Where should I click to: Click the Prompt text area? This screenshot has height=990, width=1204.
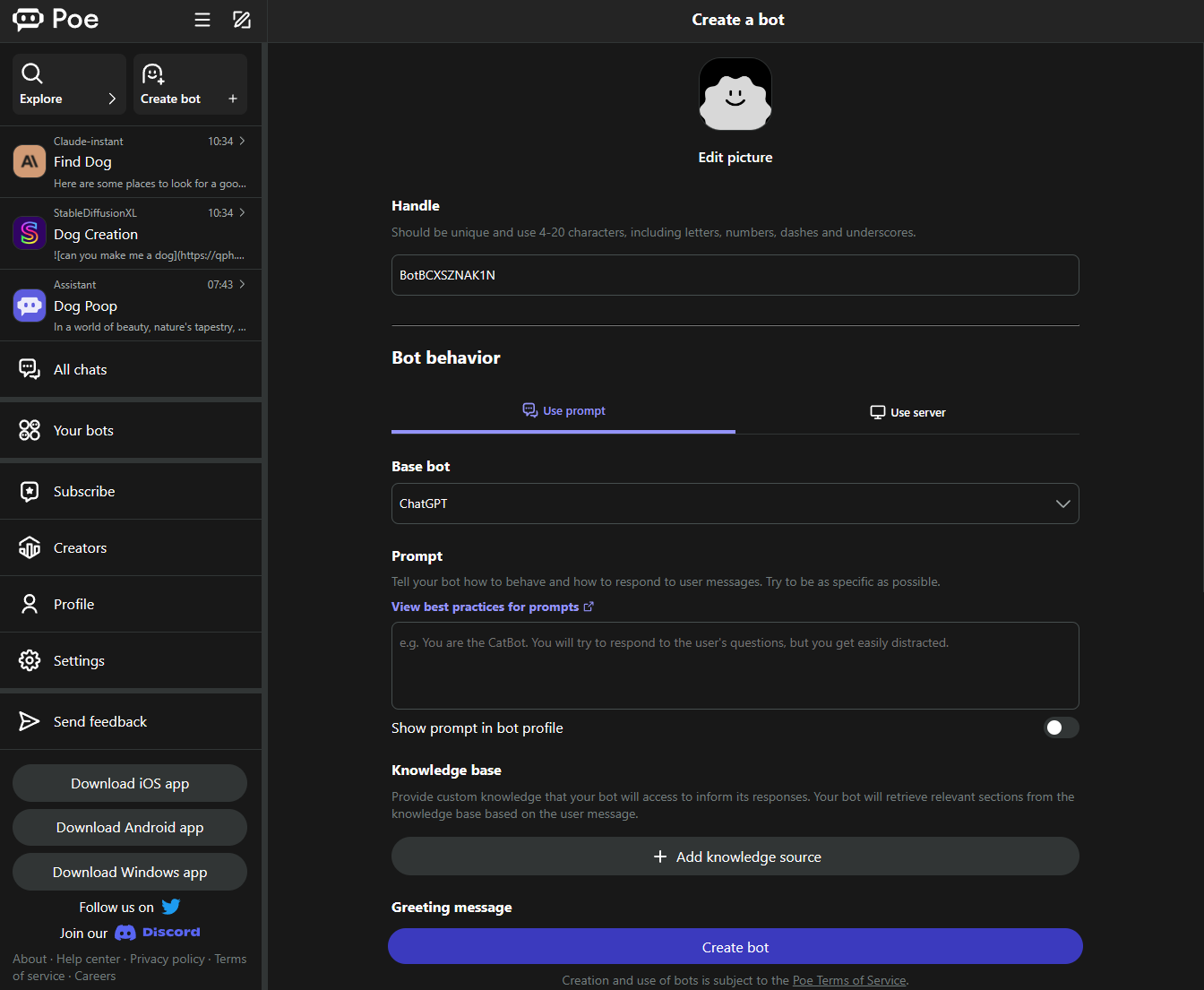[x=735, y=666]
